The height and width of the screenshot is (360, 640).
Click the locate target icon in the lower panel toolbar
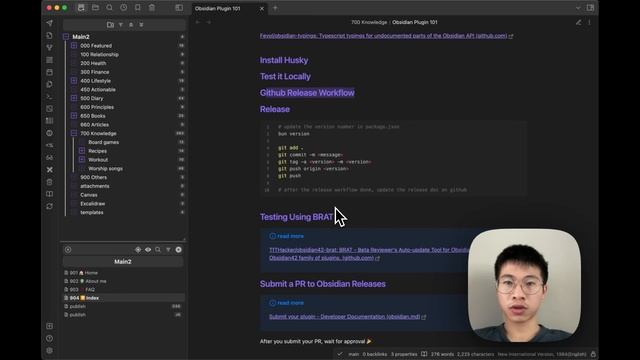coord(138,249)
